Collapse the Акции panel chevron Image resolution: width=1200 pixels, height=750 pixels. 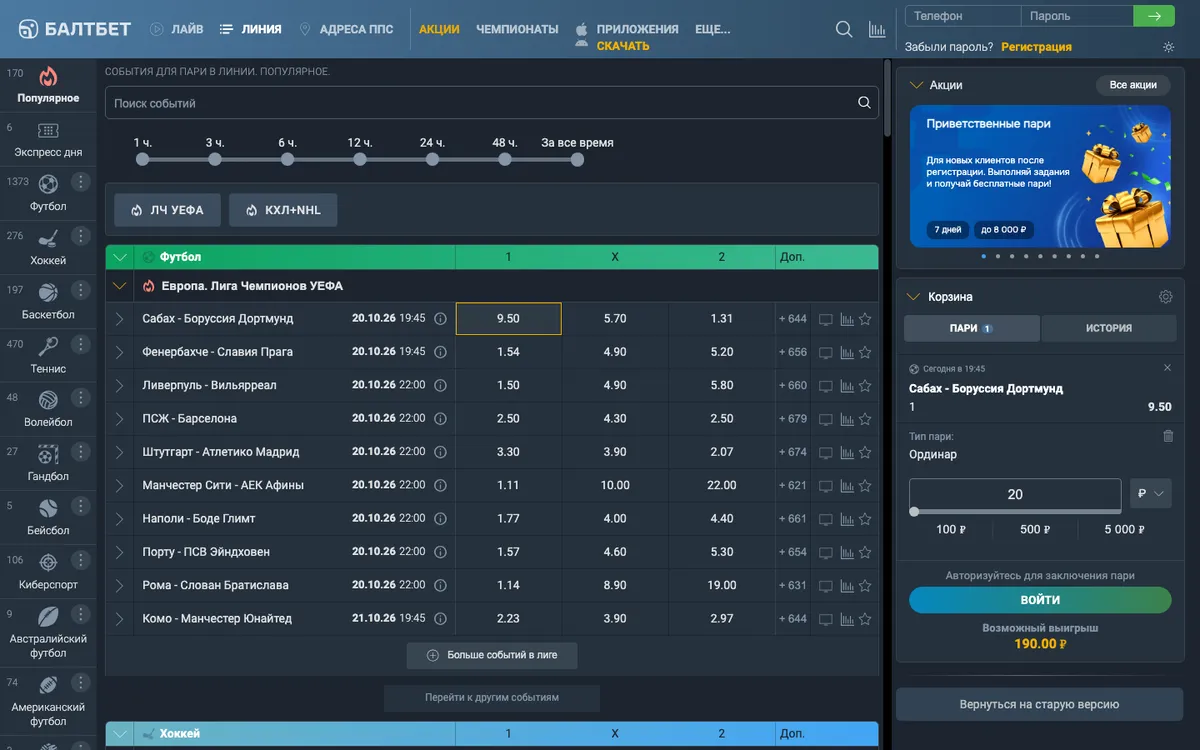[915, 85]
